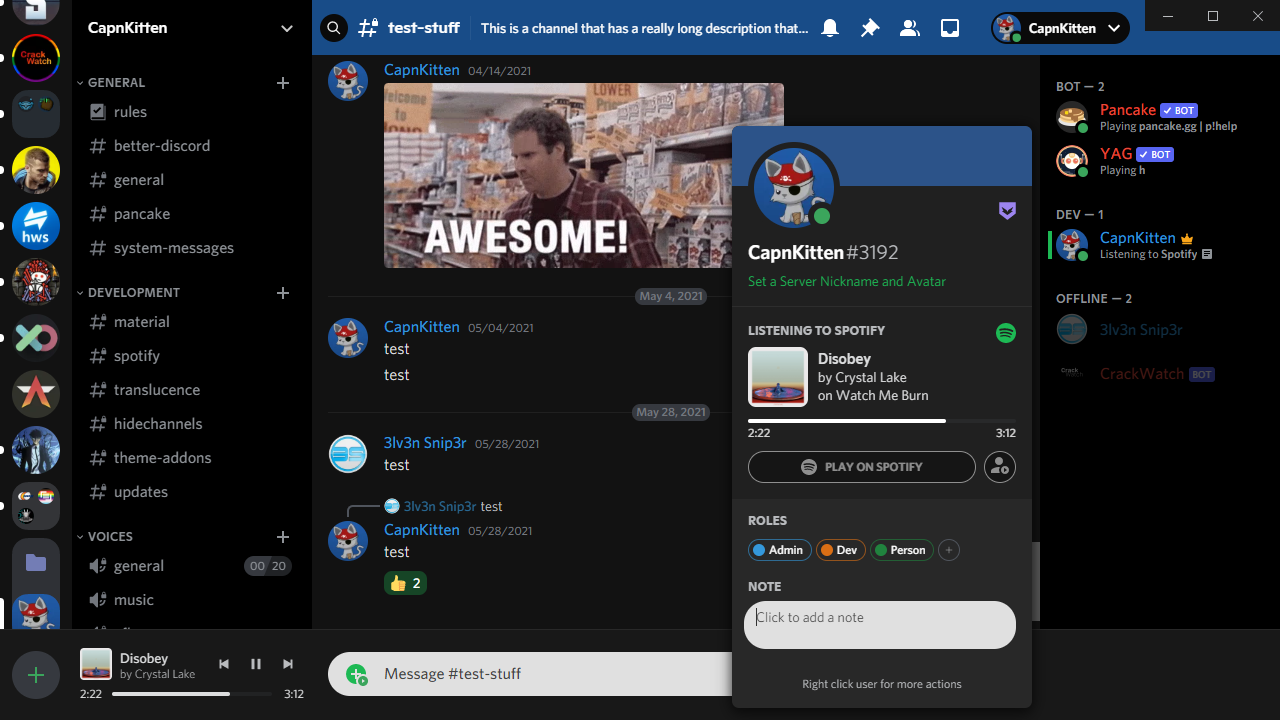The width and height of the screenshot is (1280, 720).
Task: Open notification settings bell icon
Action: [830, 28]
